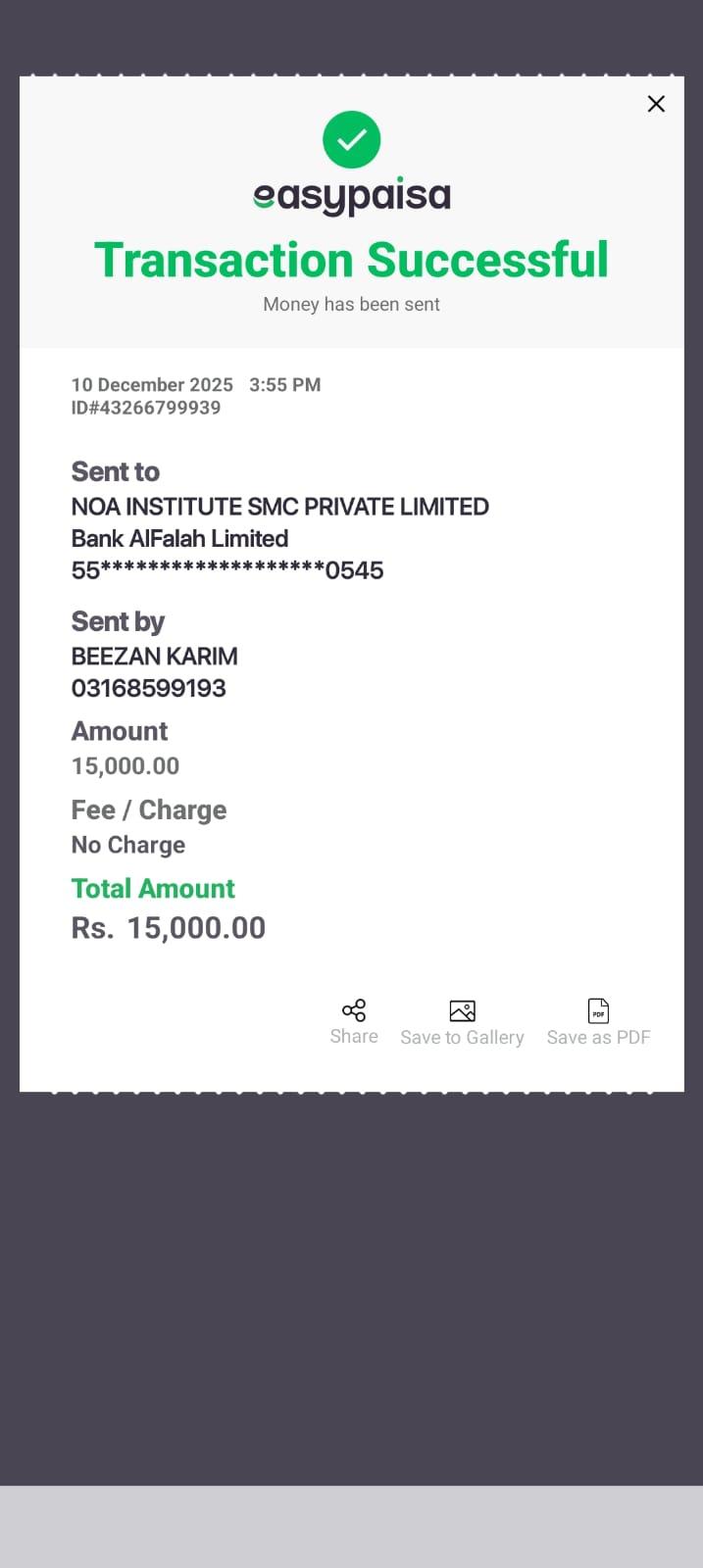Screen dimensions: 703x1568
Task: Click the Total Amount Rs. 15,000.00 value
Action: tap(169, 928)
